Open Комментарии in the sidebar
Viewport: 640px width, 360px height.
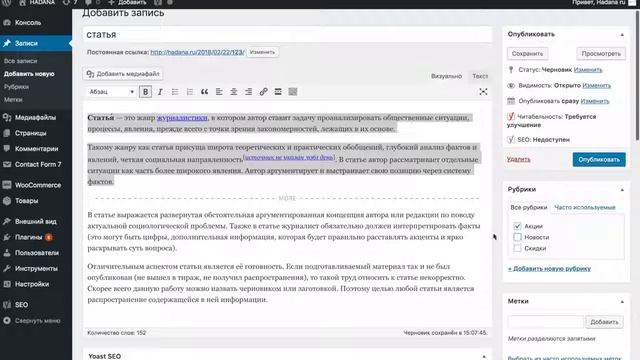pyautogui.click(x=36, y=149)
